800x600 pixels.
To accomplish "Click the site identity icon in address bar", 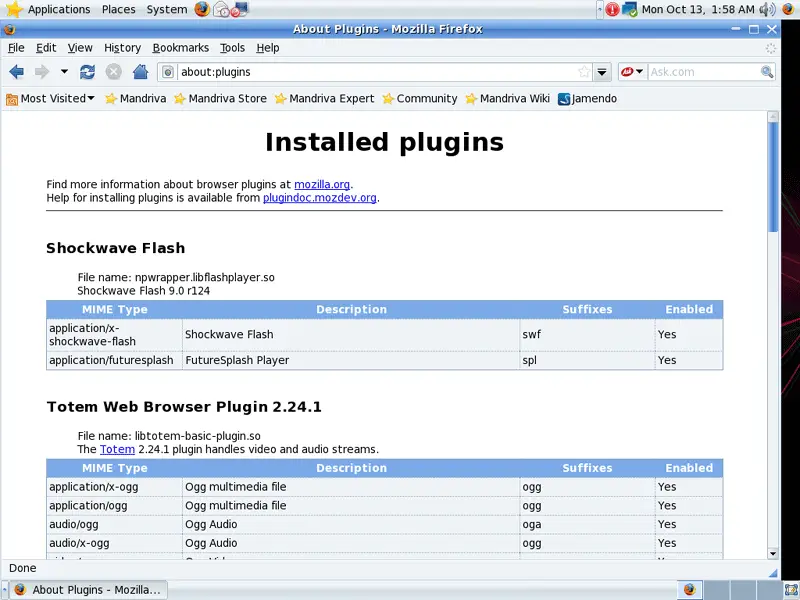I will (168, 72).
